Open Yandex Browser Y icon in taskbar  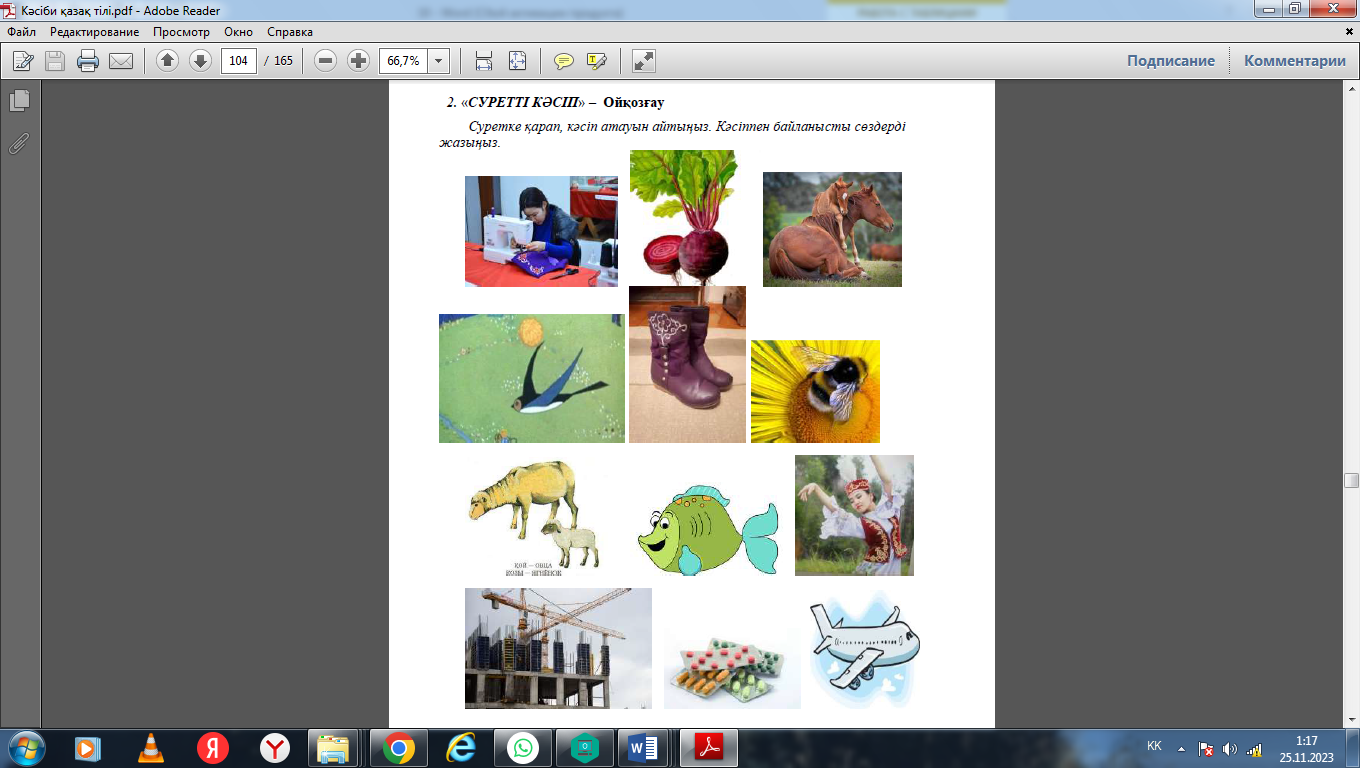[275, 748]
